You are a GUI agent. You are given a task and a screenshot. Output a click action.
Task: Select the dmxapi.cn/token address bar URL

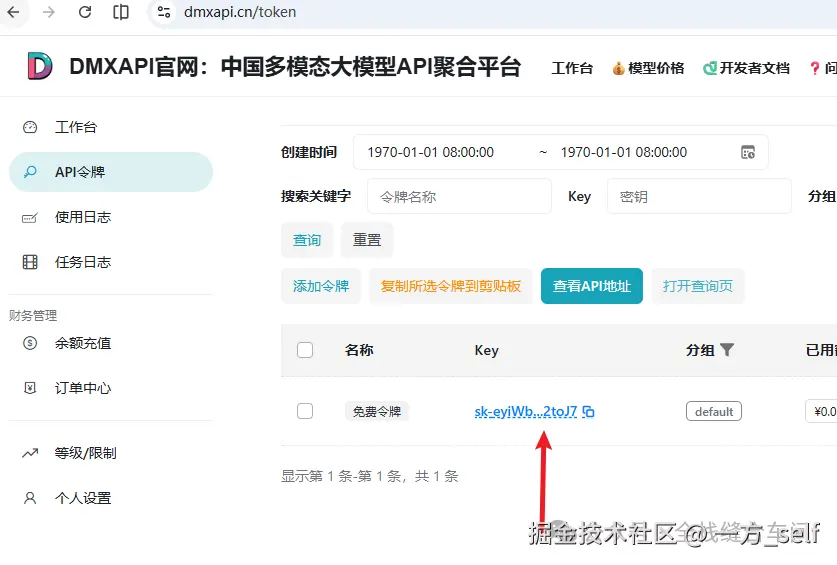coord(240,12)
